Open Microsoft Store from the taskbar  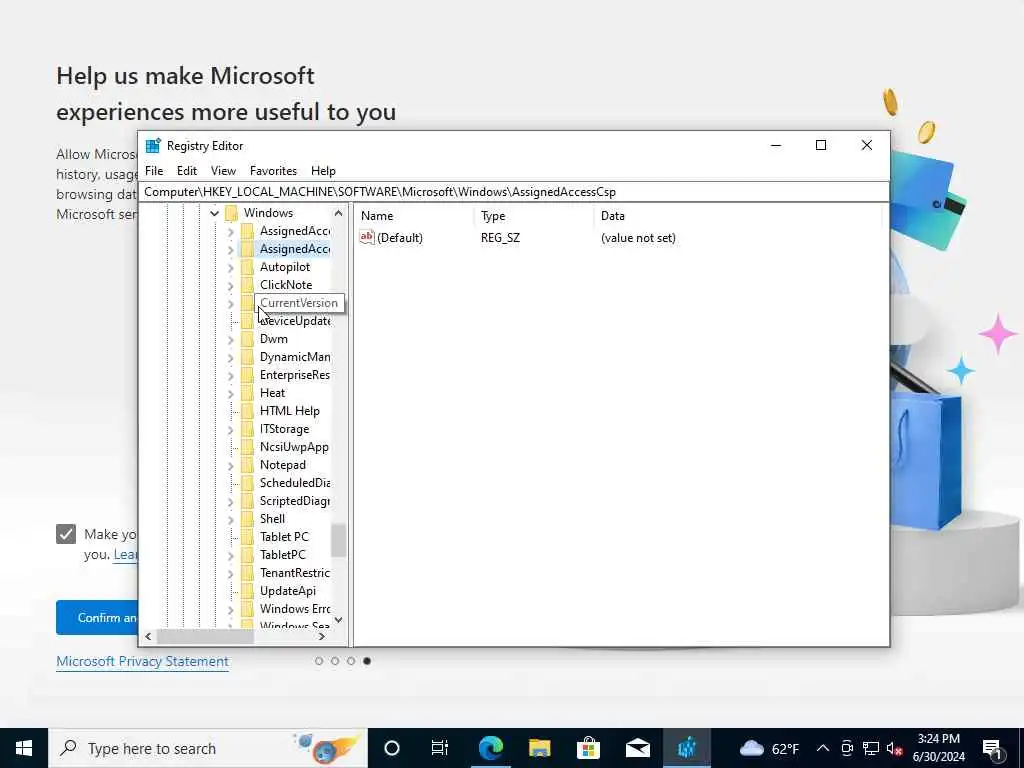[588, 748]
